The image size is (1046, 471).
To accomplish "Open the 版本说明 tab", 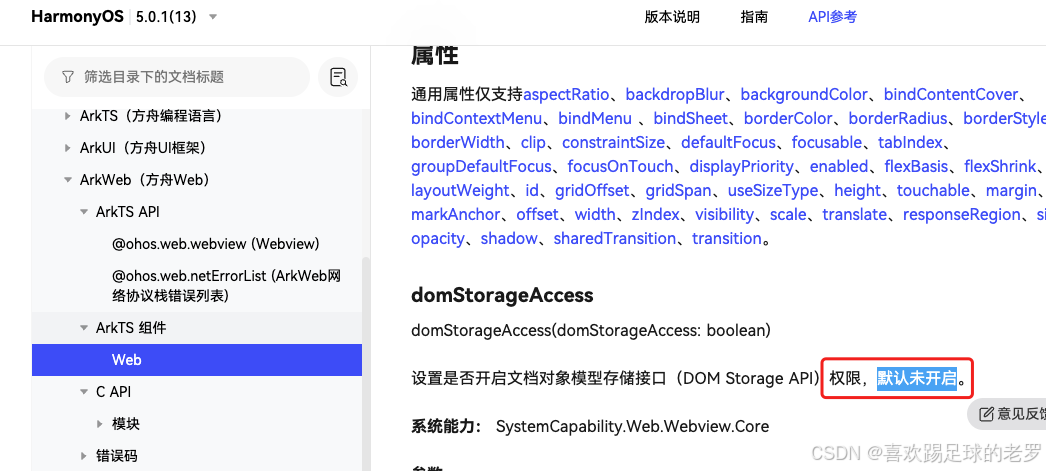I will [672, 17].
